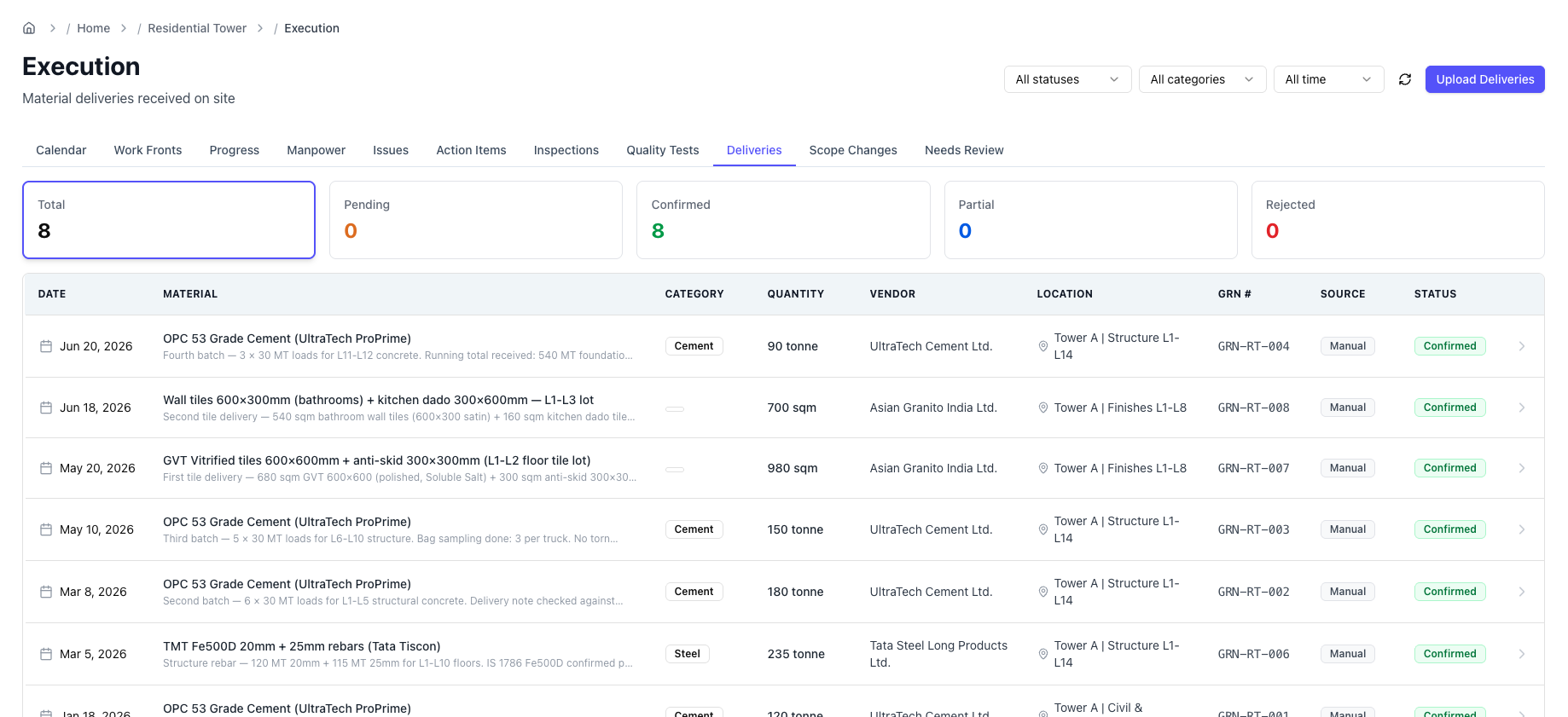The height and width of the screenshot is (717, 1568).
Task: Click the home icon in breadcrumb
Action: (x=29, y=28)
